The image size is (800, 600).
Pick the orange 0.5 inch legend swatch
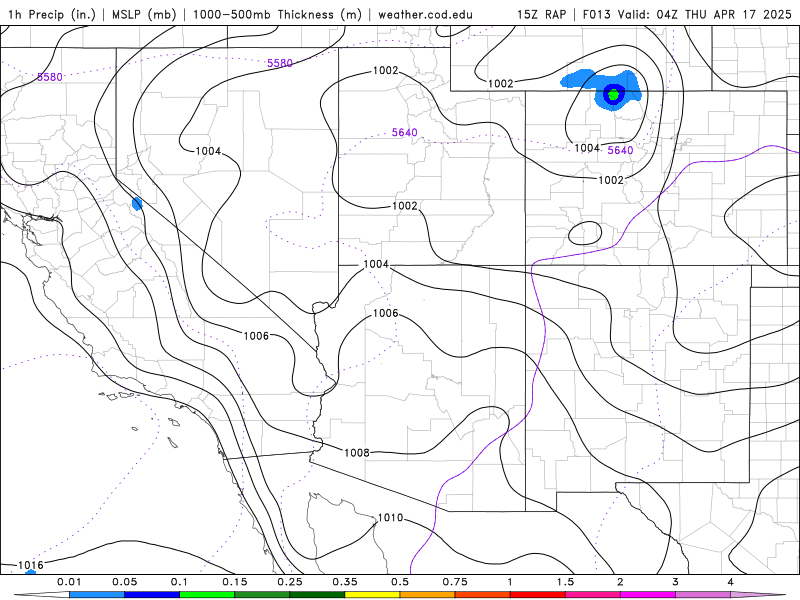(x=428, y=595)
